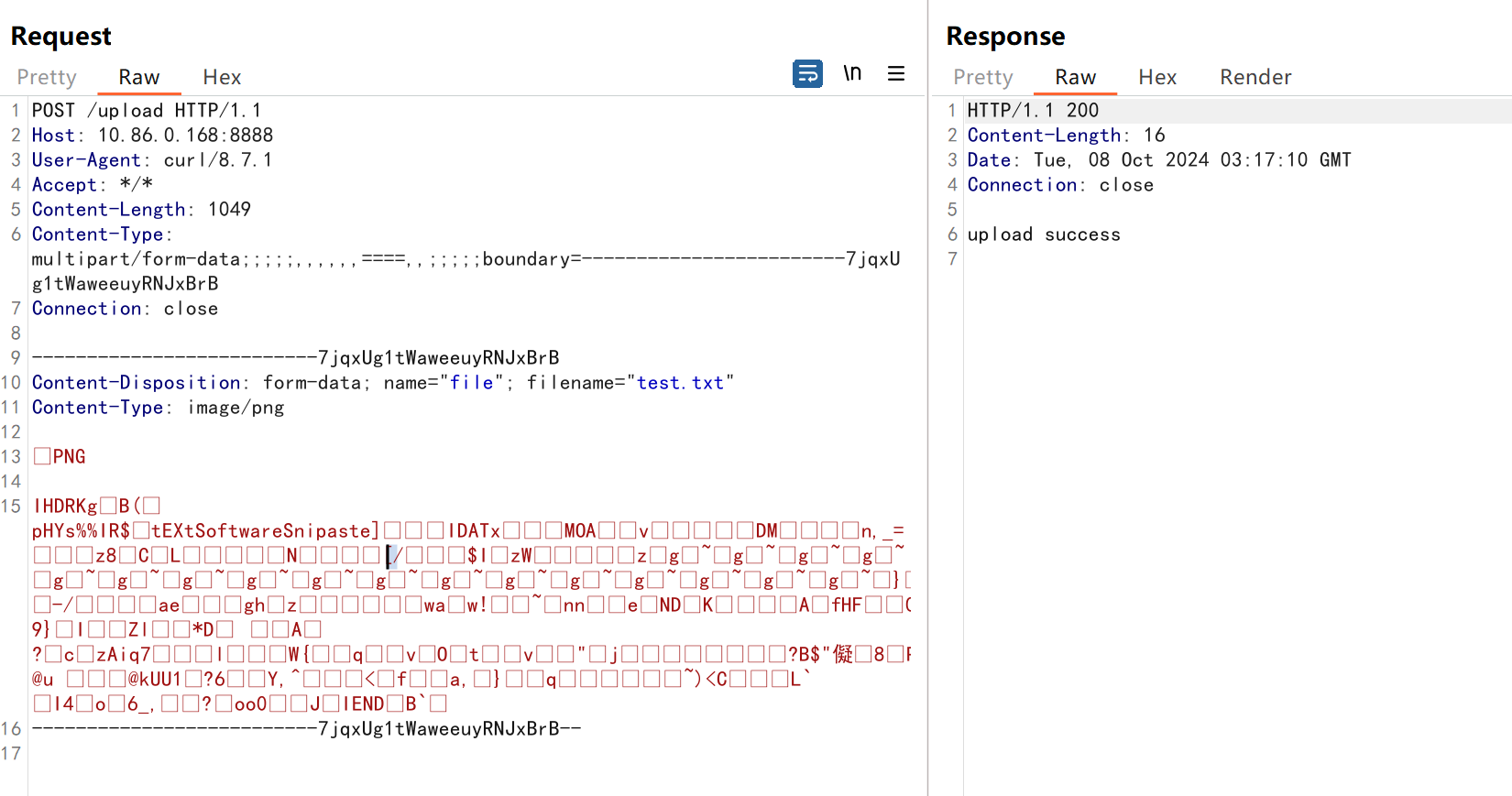Click the POST /upload request line

tap(147, 111)
